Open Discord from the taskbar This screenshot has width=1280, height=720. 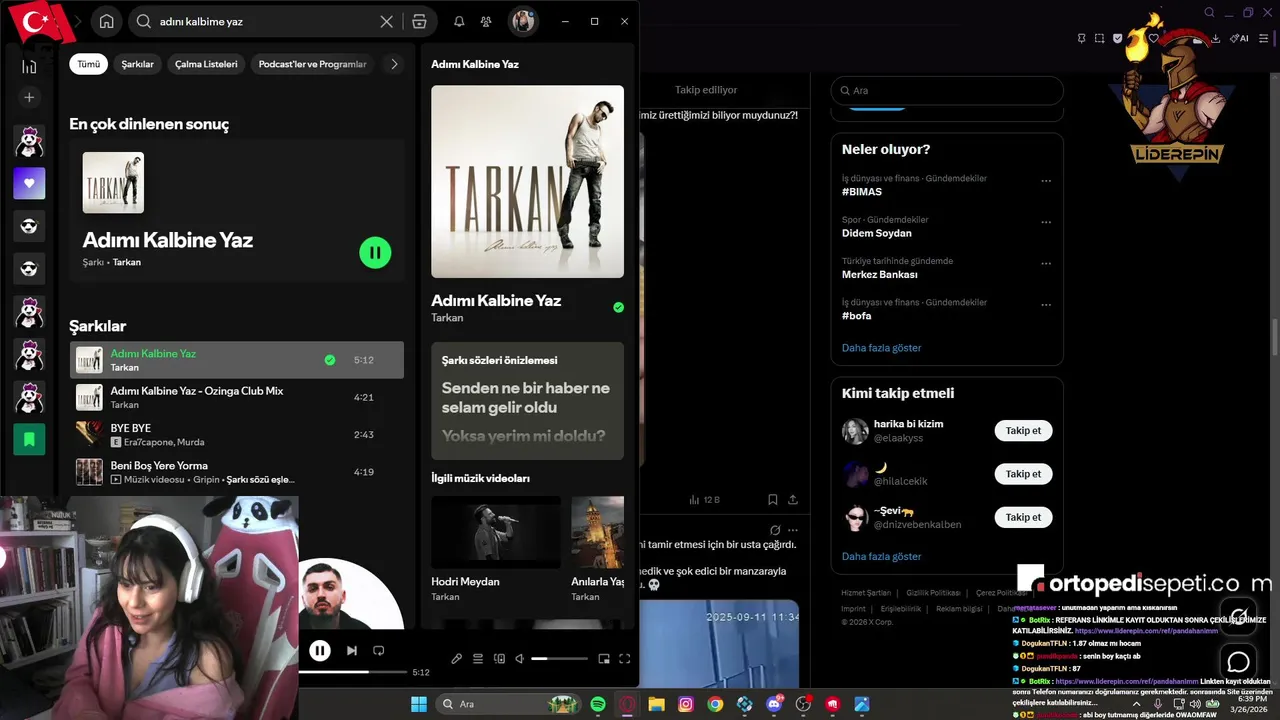pyautogui.click(x=773, y=704)
